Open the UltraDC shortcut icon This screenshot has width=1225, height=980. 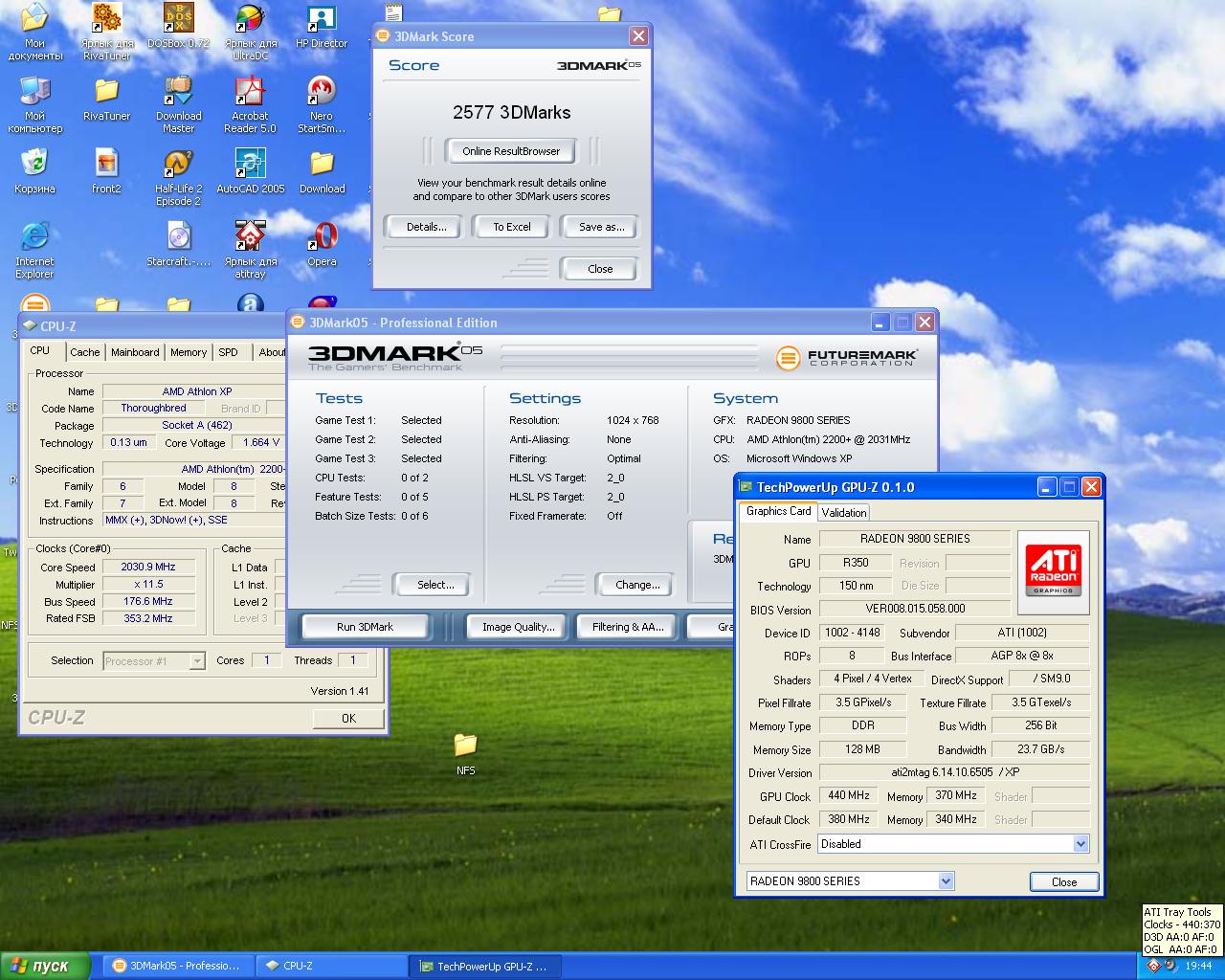(x=250, y=18)
